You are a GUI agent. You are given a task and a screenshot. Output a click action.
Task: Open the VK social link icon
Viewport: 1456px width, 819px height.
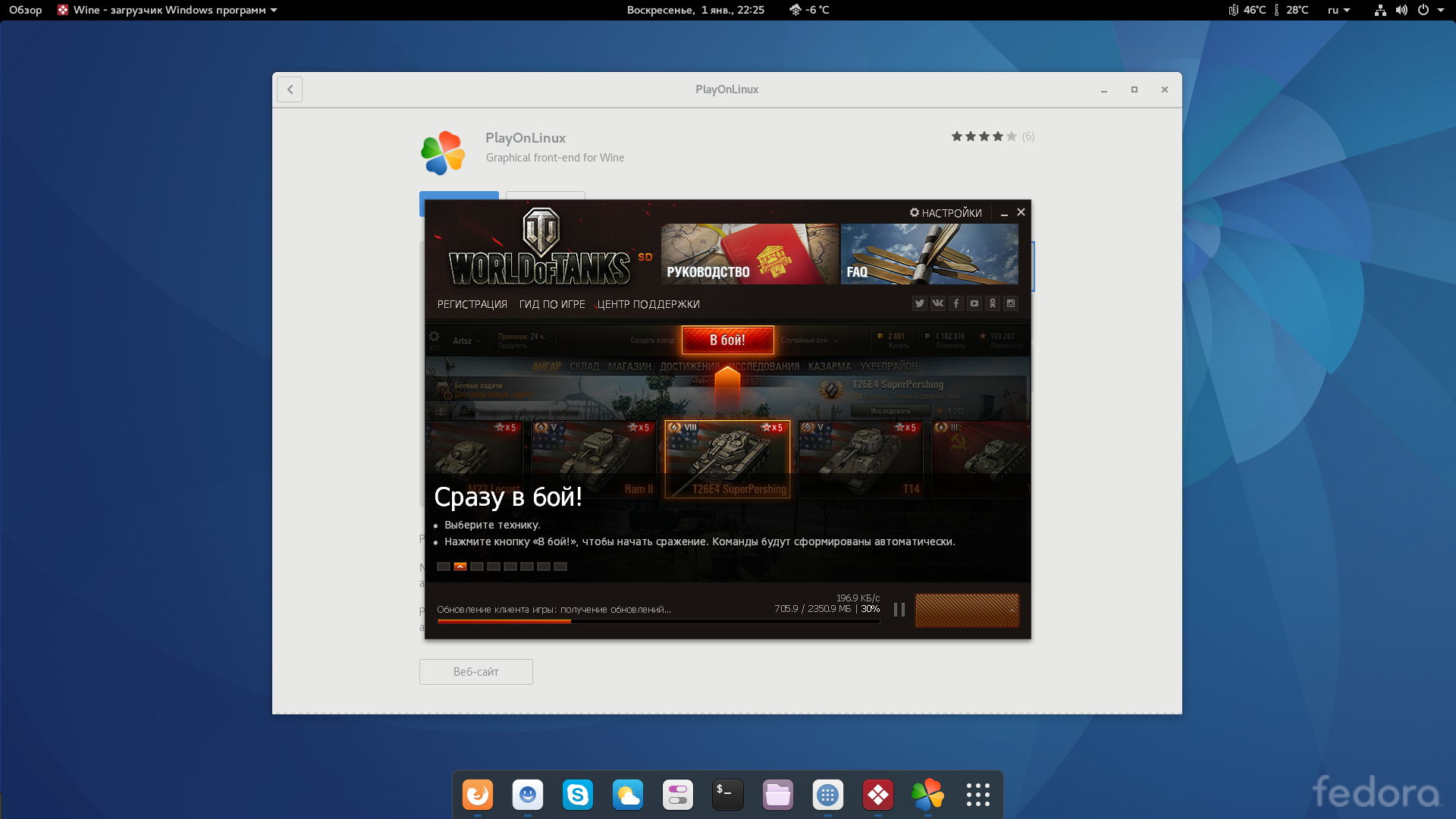(x=938, y=303)
